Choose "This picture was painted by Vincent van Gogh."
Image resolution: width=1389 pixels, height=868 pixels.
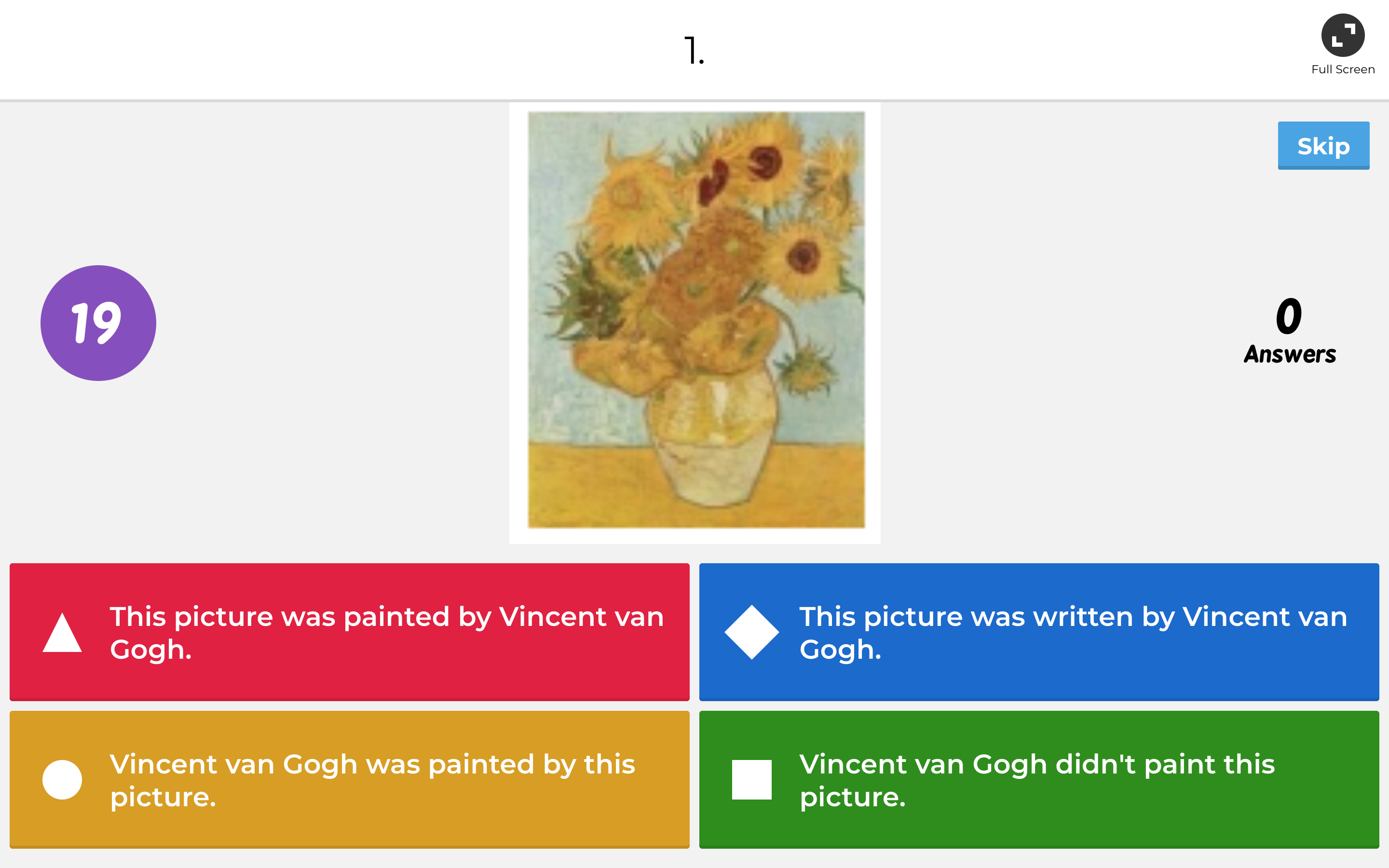point(386,632)
